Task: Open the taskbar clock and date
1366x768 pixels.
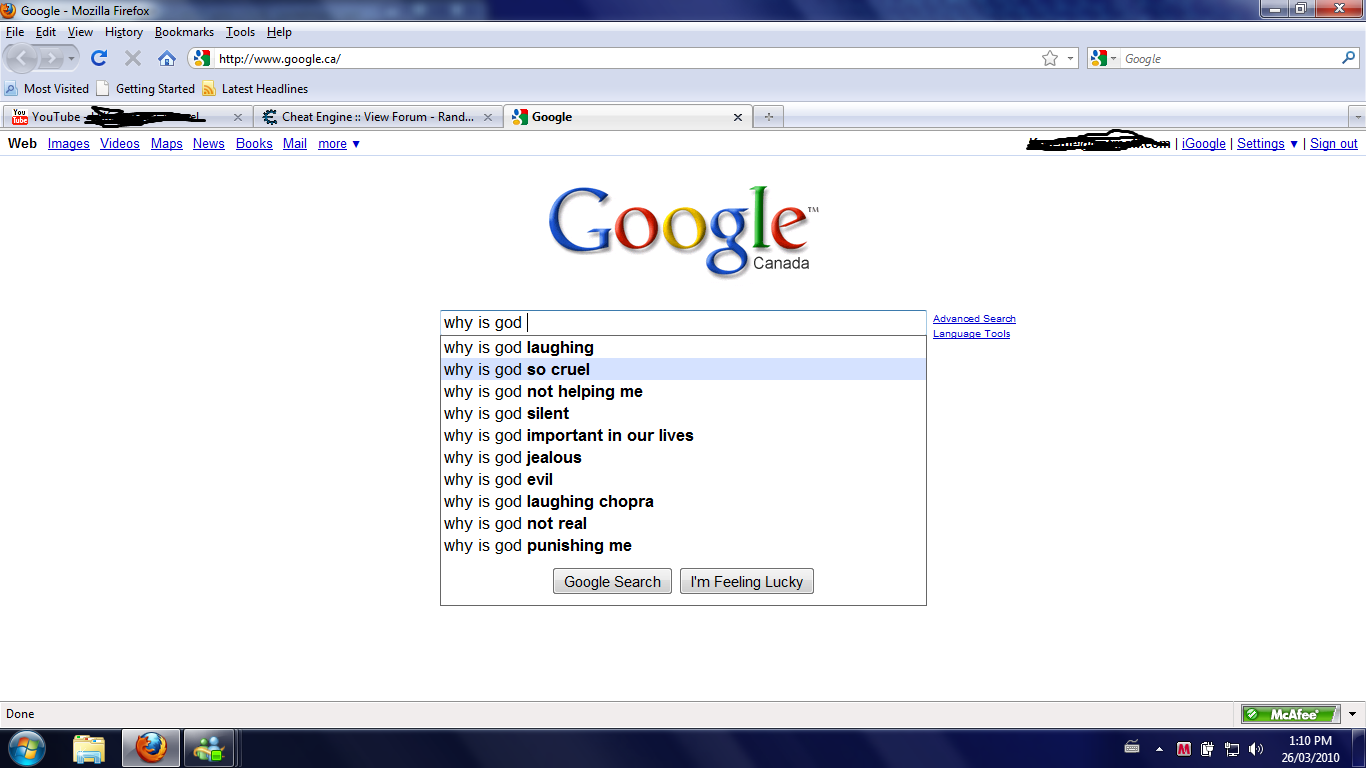Action: coord(1310,749)
